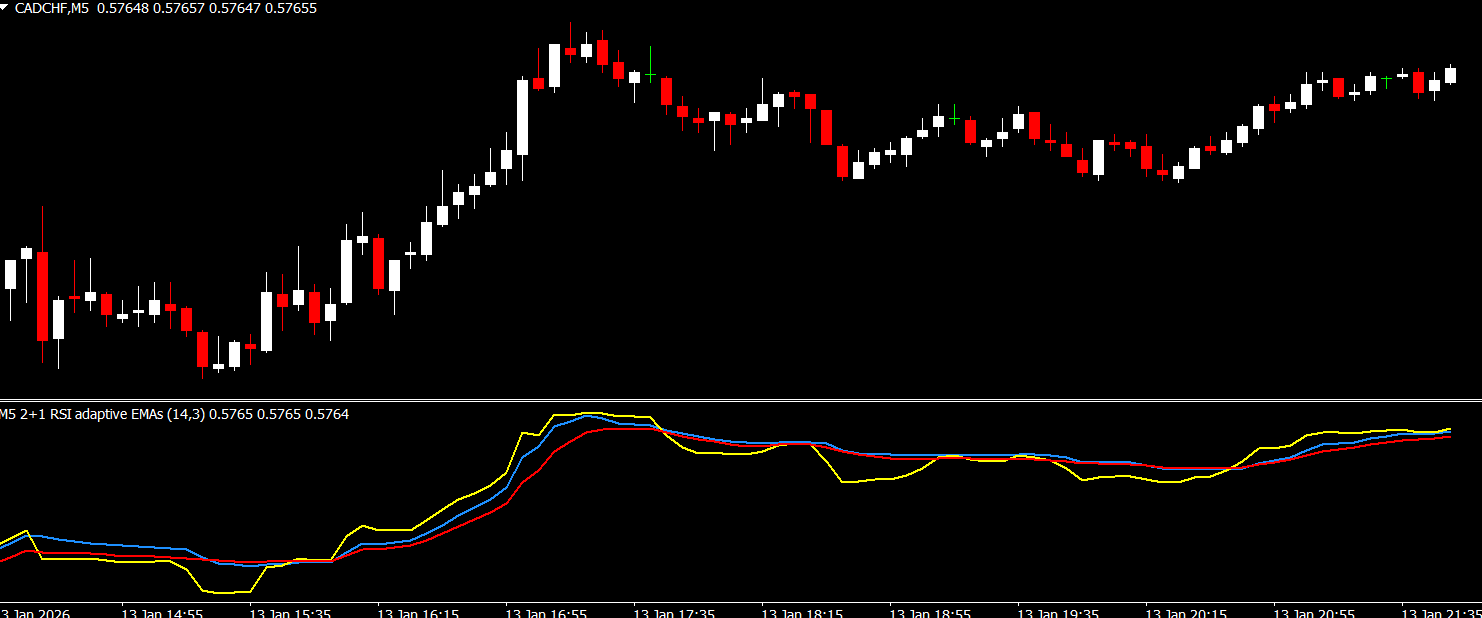Image resolution: width=1482 pixels, height=618 pixels.
Task: Click the CADCHF,M5 symbol label
Action: 49,8
